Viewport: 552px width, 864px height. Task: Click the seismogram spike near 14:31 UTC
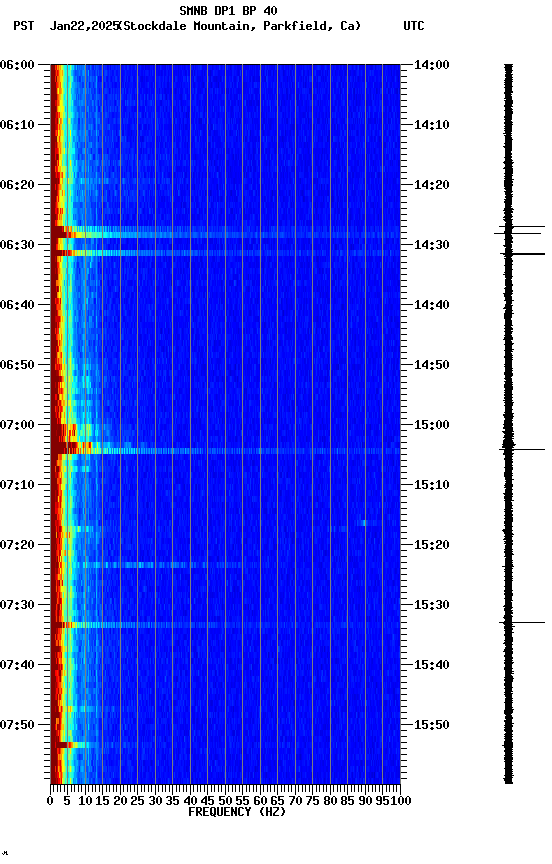tap(522, 253)
